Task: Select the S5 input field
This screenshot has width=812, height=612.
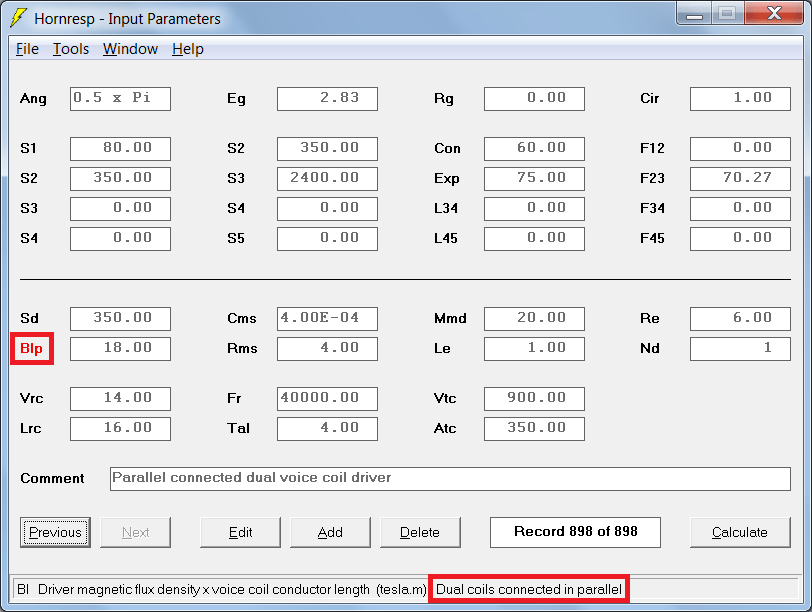Action: tap(327, 239)
